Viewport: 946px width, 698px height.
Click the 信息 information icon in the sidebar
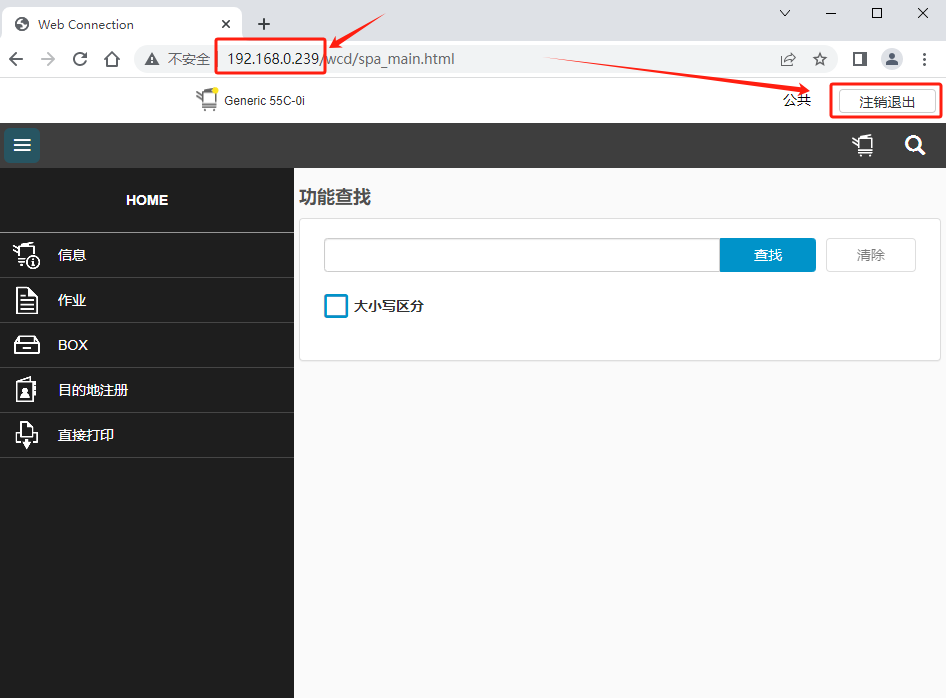[x=26, y=255]
